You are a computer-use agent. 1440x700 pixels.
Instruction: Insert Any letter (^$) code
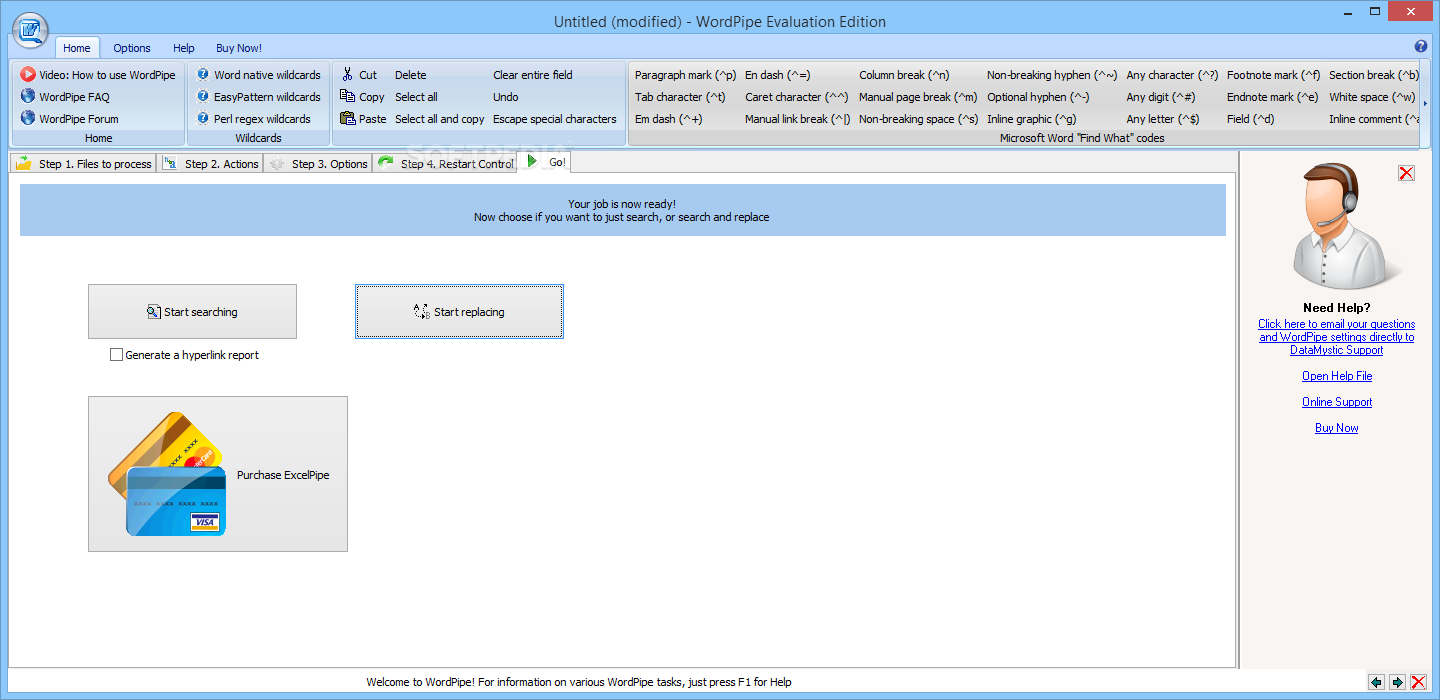[1162, 119]
